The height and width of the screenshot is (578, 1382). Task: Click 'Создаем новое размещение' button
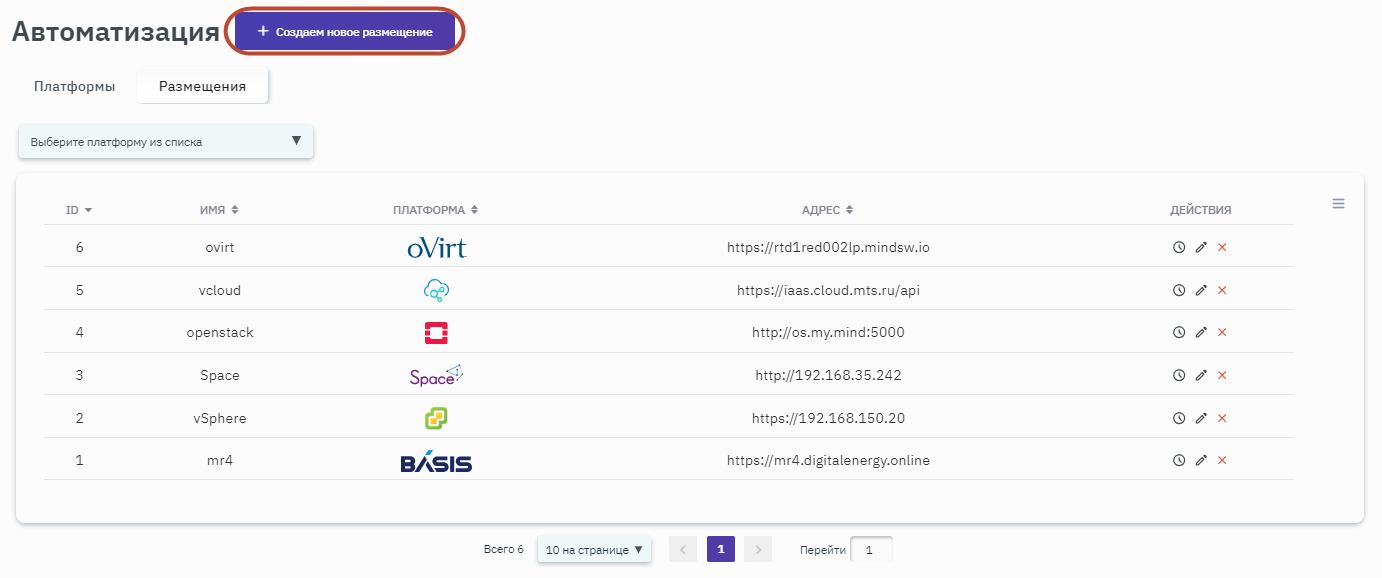[x=345, y=32]
